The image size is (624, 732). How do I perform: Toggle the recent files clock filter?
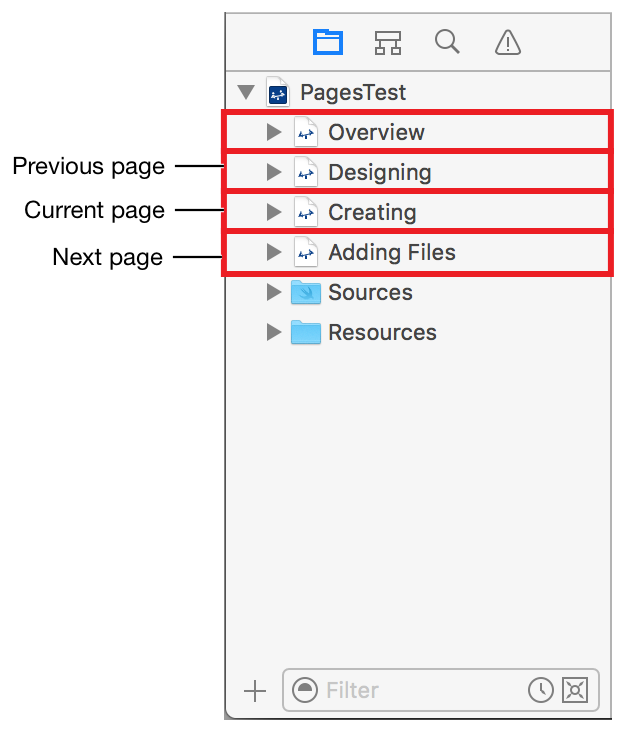click(540, 690)
